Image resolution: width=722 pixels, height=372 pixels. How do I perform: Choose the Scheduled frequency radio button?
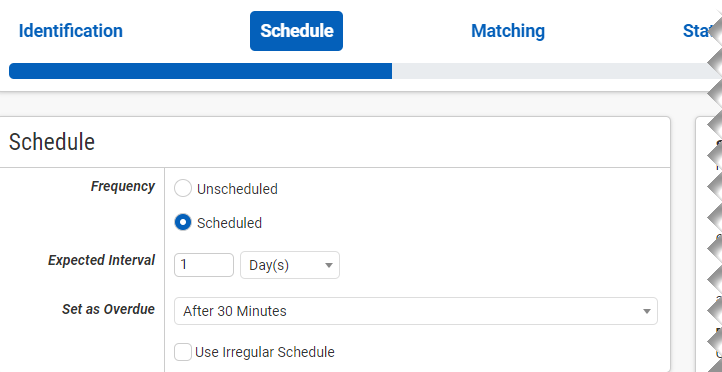click(183, 222)
